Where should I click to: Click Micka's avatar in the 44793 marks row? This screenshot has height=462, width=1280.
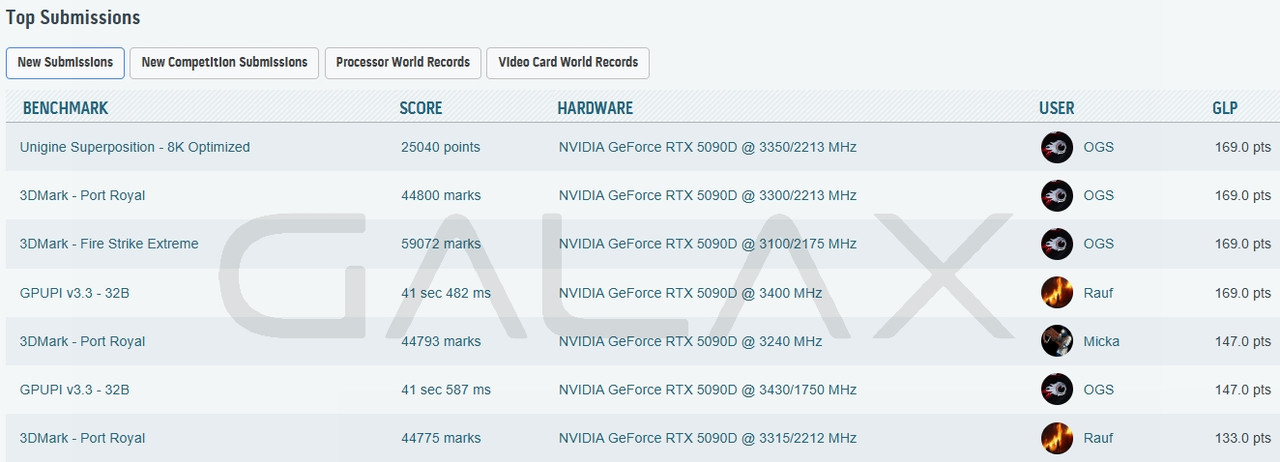(1057, 341)
